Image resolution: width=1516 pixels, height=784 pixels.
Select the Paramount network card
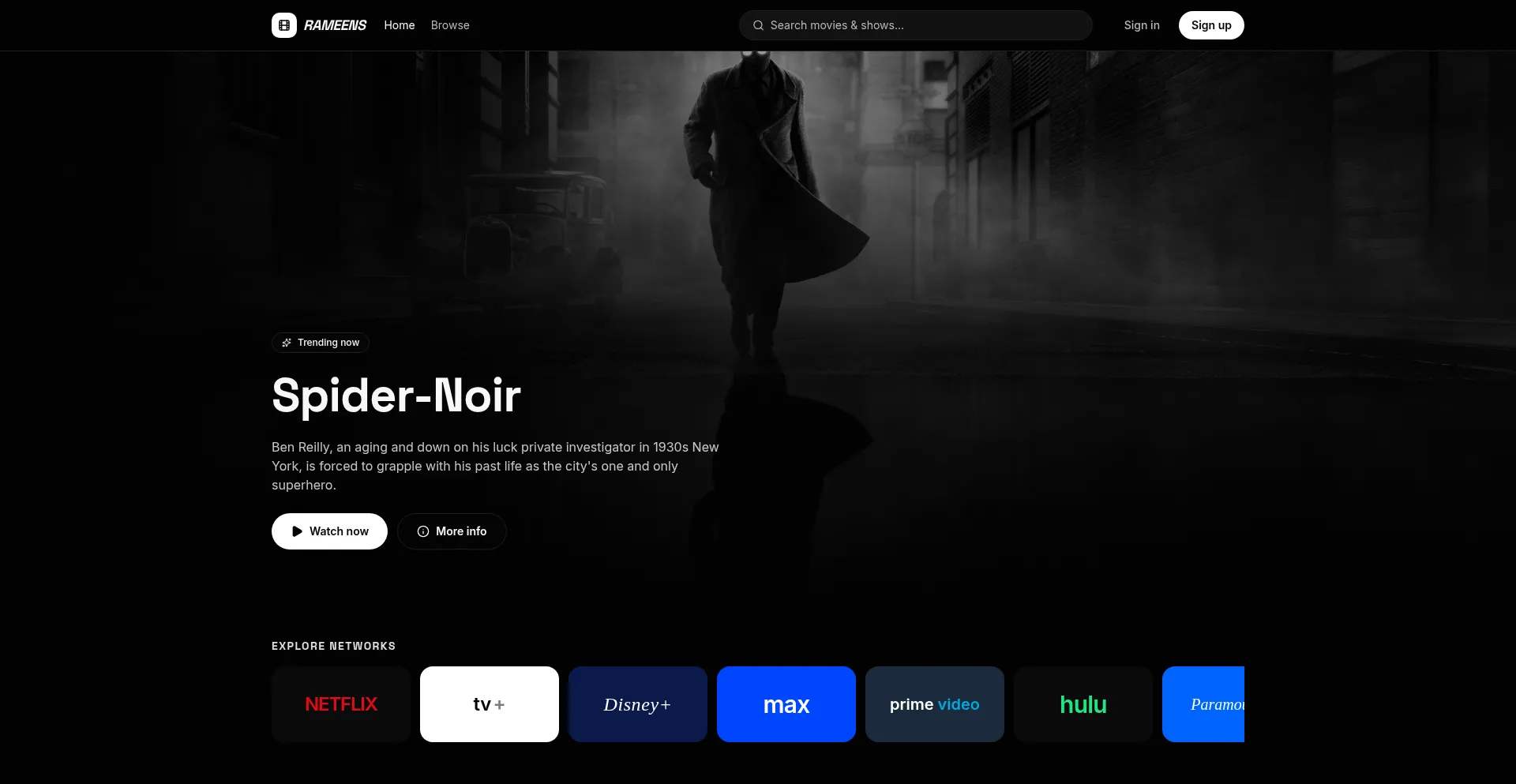[x=1203, y=704]
